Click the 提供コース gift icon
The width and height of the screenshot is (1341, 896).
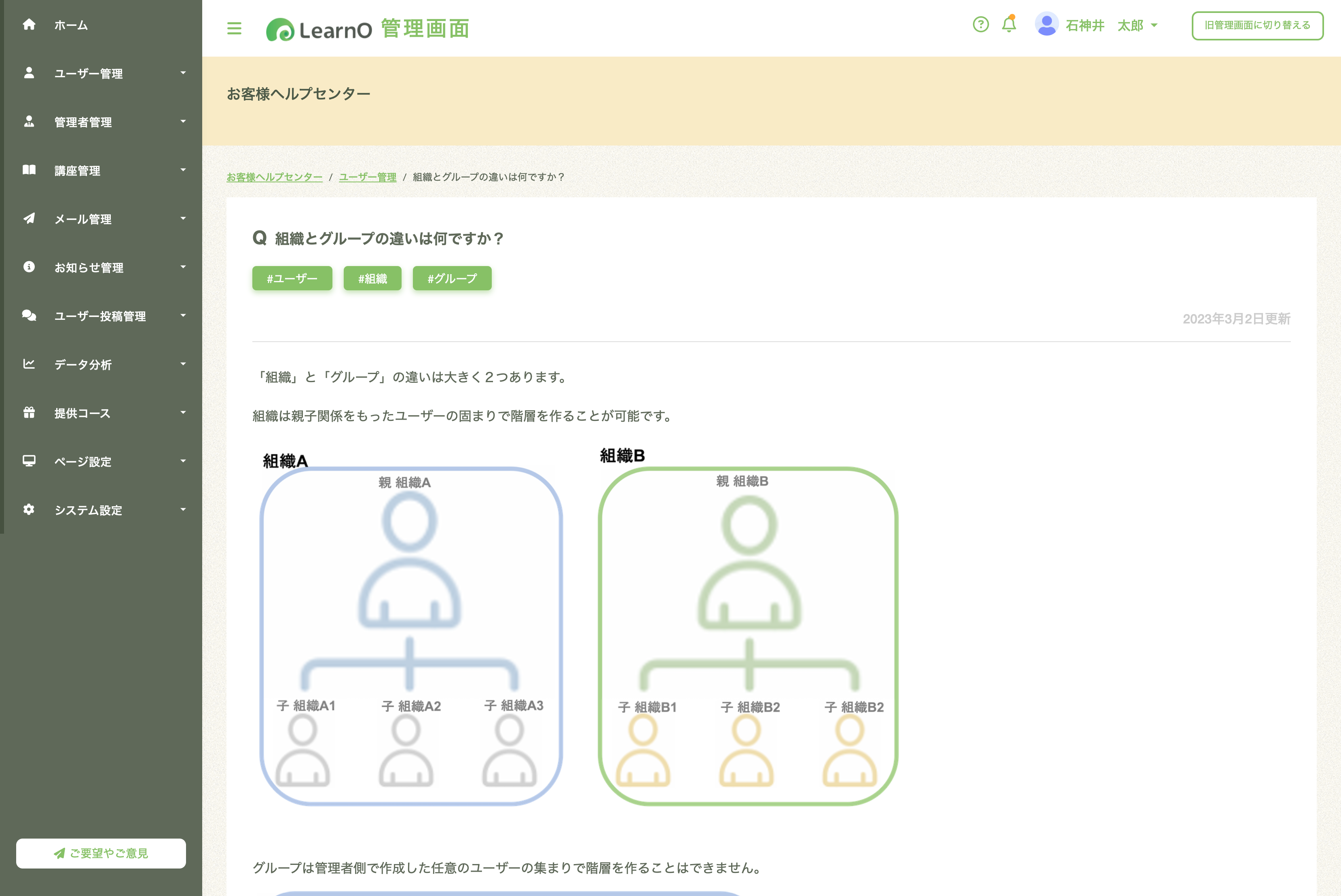tap(29, 412)
